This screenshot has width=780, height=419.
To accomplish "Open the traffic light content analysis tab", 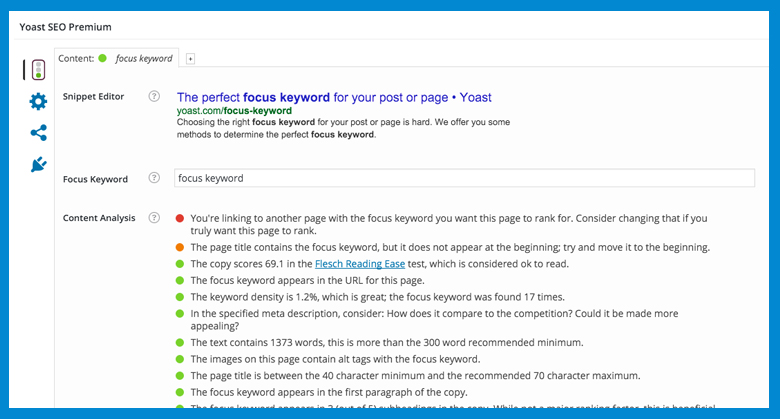I will [38, 70].
